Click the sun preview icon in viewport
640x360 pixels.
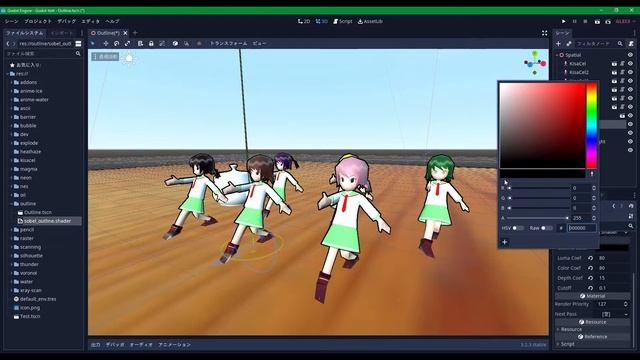pyautogui.click(x=129, y=58)
